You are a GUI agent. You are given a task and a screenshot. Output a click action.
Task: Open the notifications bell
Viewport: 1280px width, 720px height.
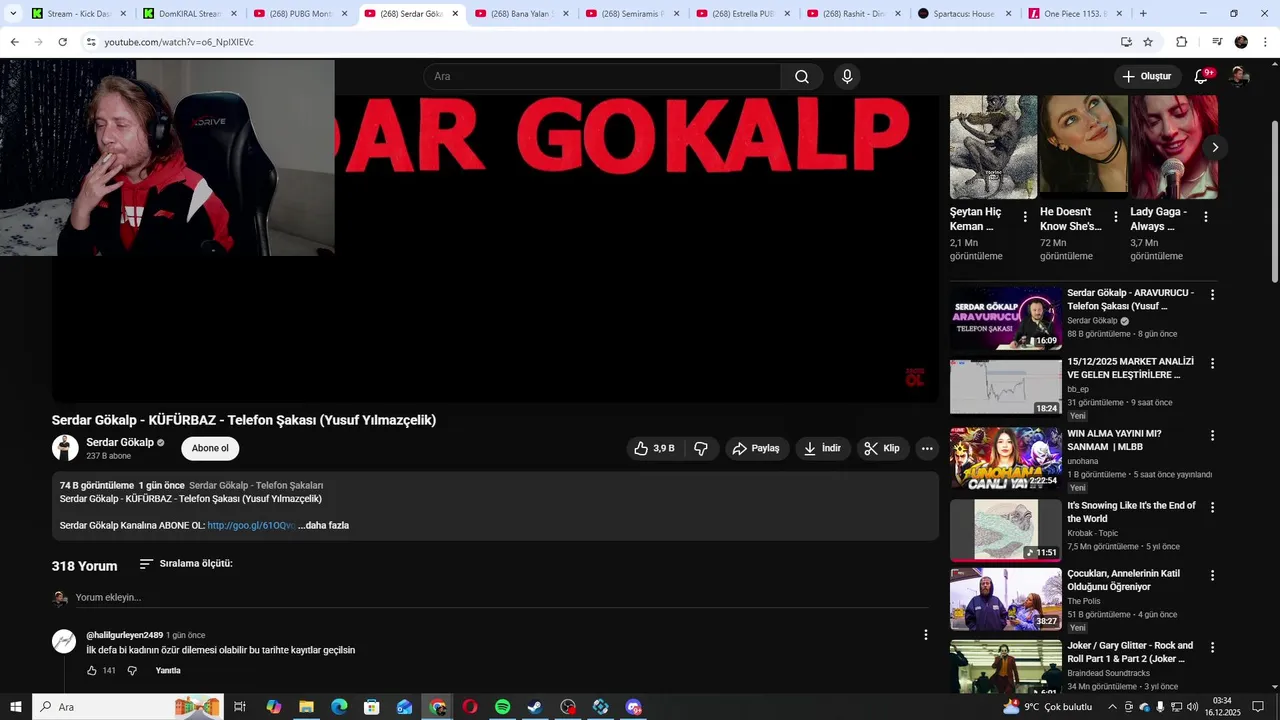coord(1202,77)
